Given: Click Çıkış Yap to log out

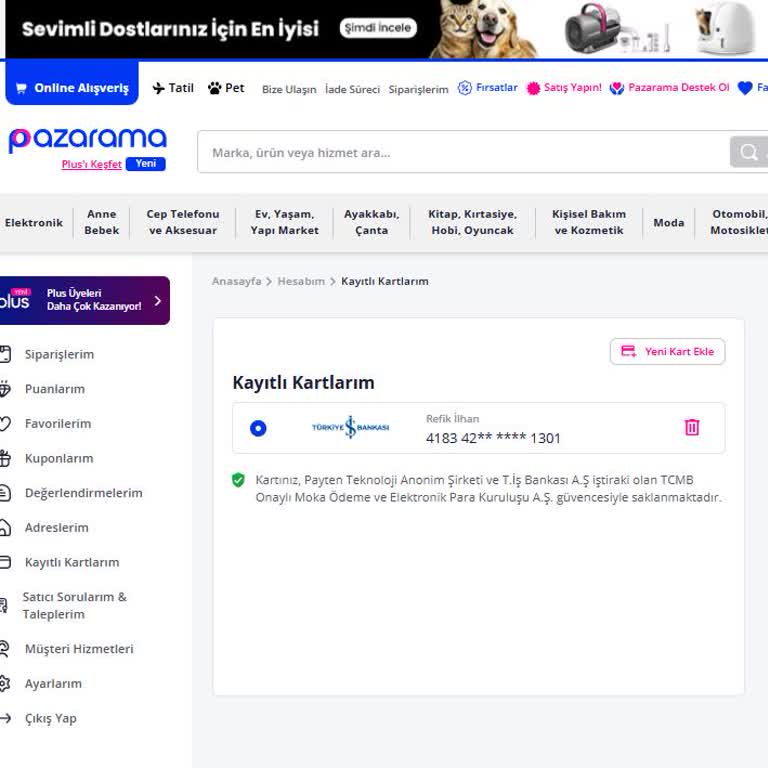Looking at the screenshot, I should click(50, 719).
